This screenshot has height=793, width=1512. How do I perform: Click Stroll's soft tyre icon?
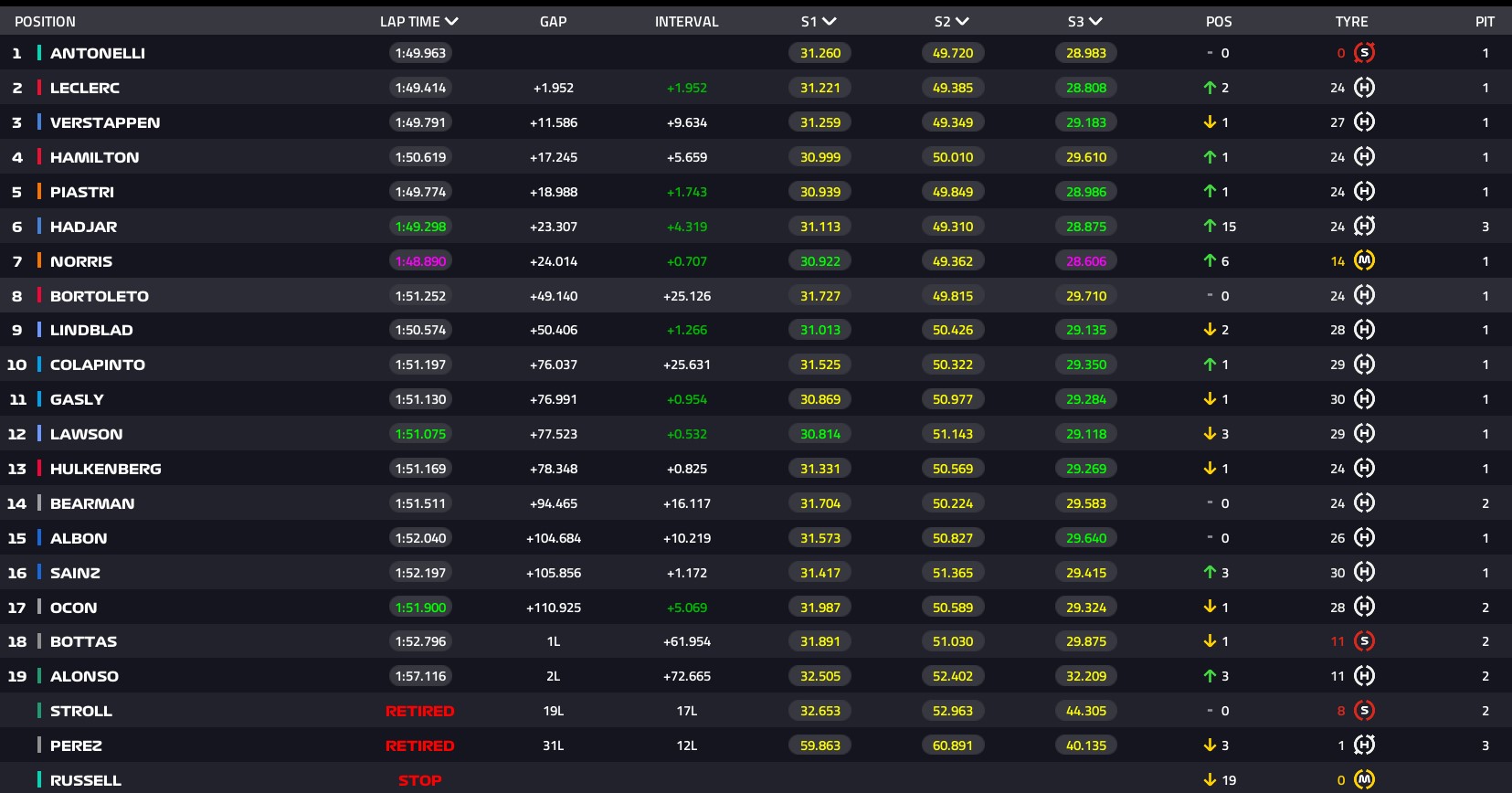[1364, 710]
